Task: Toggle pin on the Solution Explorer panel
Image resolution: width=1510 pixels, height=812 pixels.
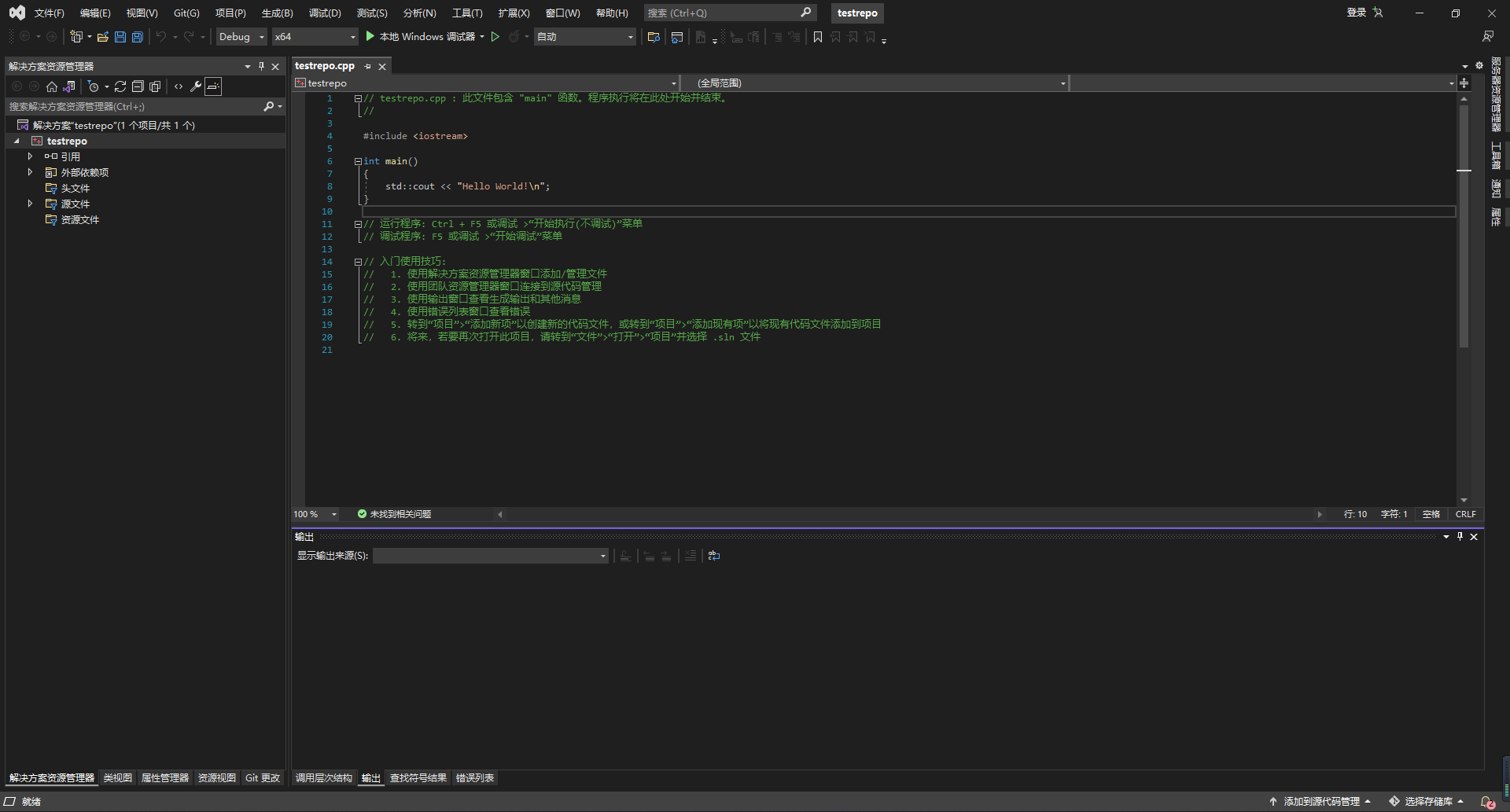Action: [262, 67]
